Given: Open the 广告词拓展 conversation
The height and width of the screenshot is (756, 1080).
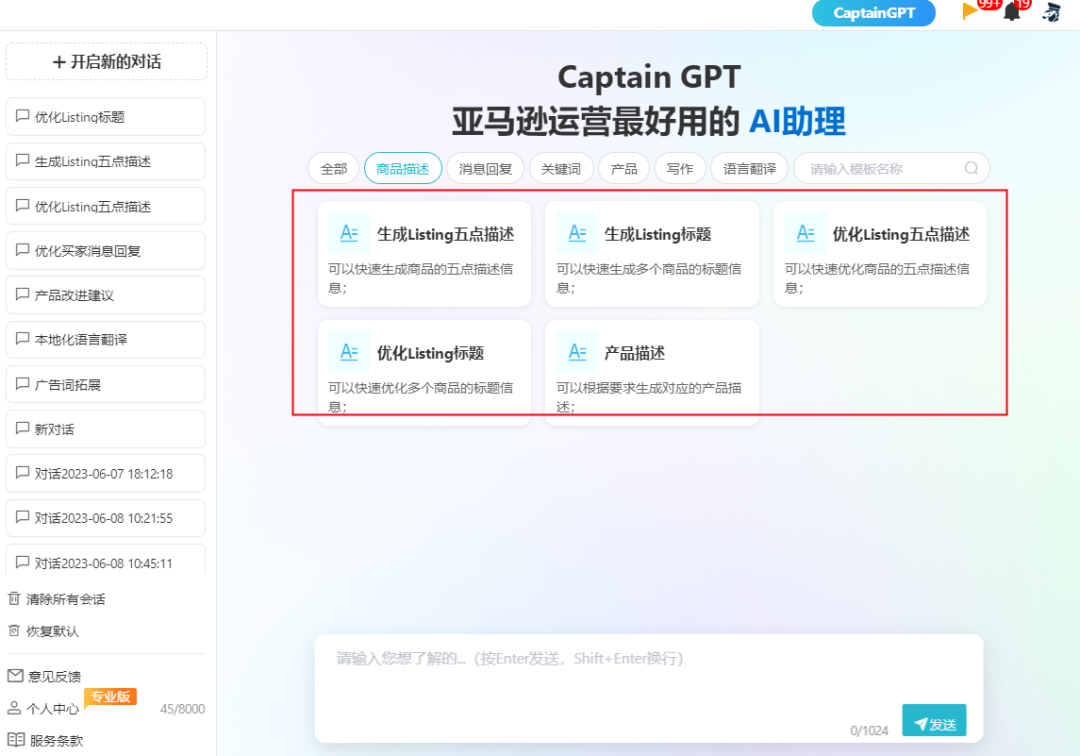Looking at the screenshot, I should (106, 385).
